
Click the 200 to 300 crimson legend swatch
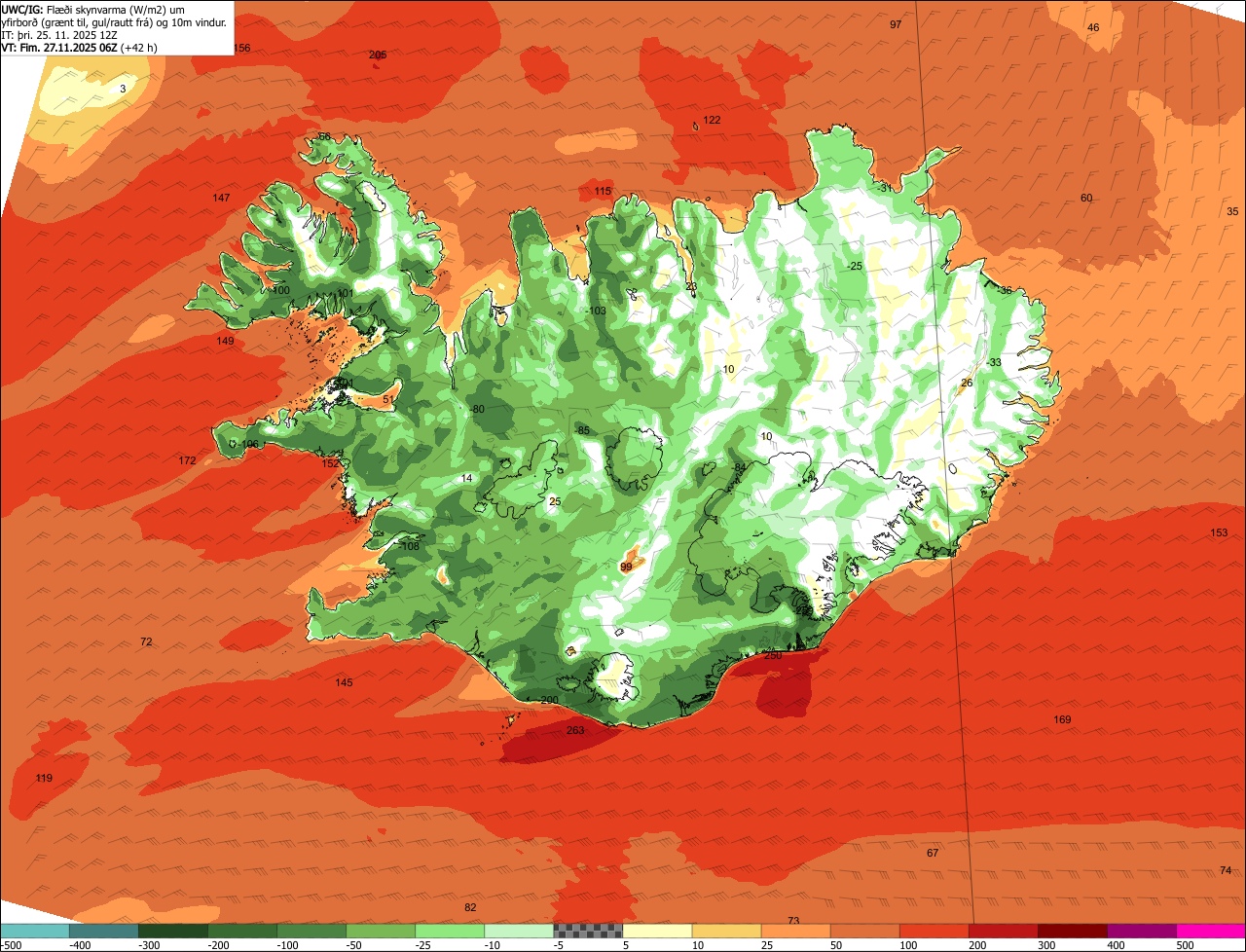click(1003, 931)
